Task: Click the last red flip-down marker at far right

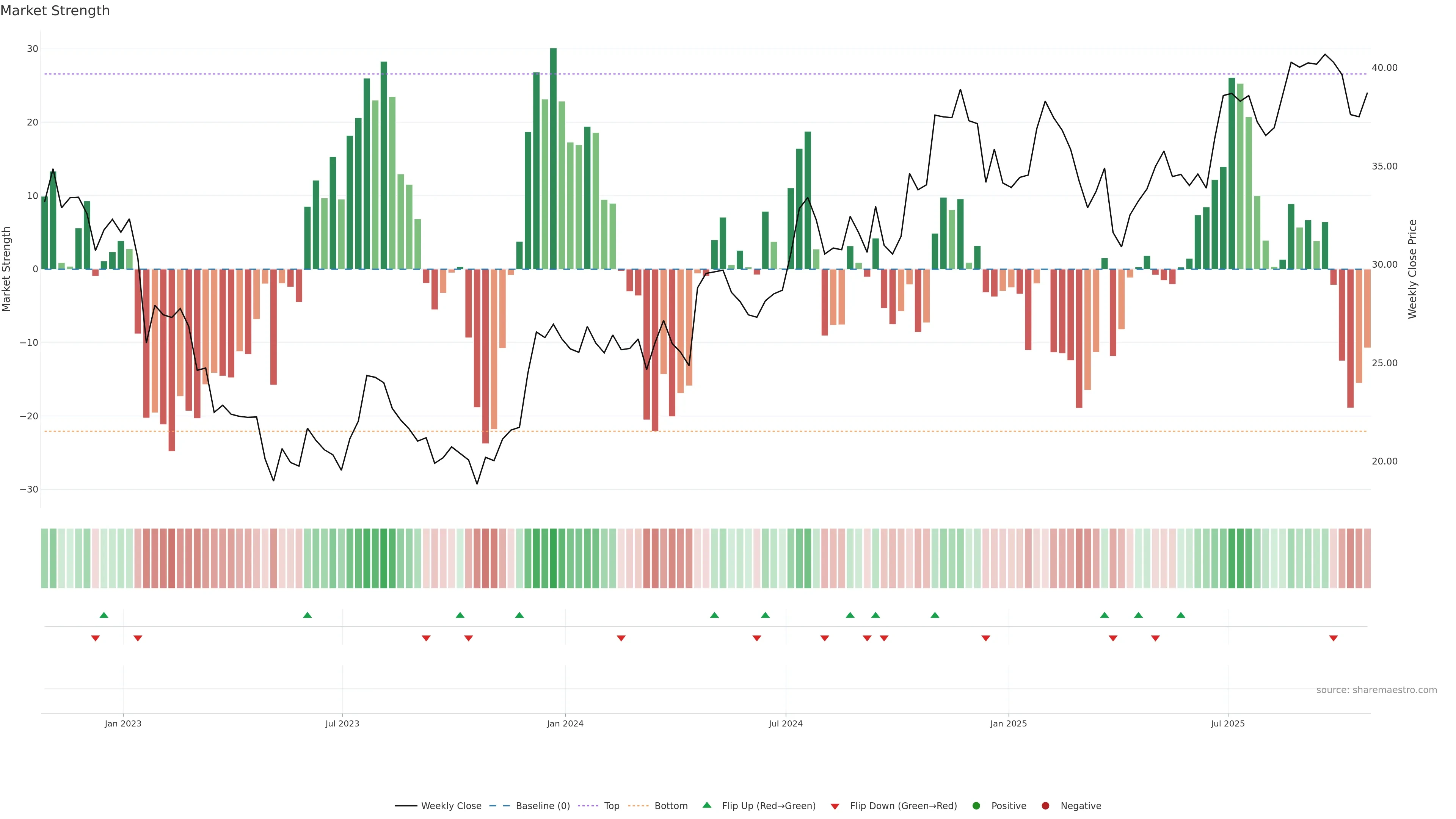Action: [1334, 638]
